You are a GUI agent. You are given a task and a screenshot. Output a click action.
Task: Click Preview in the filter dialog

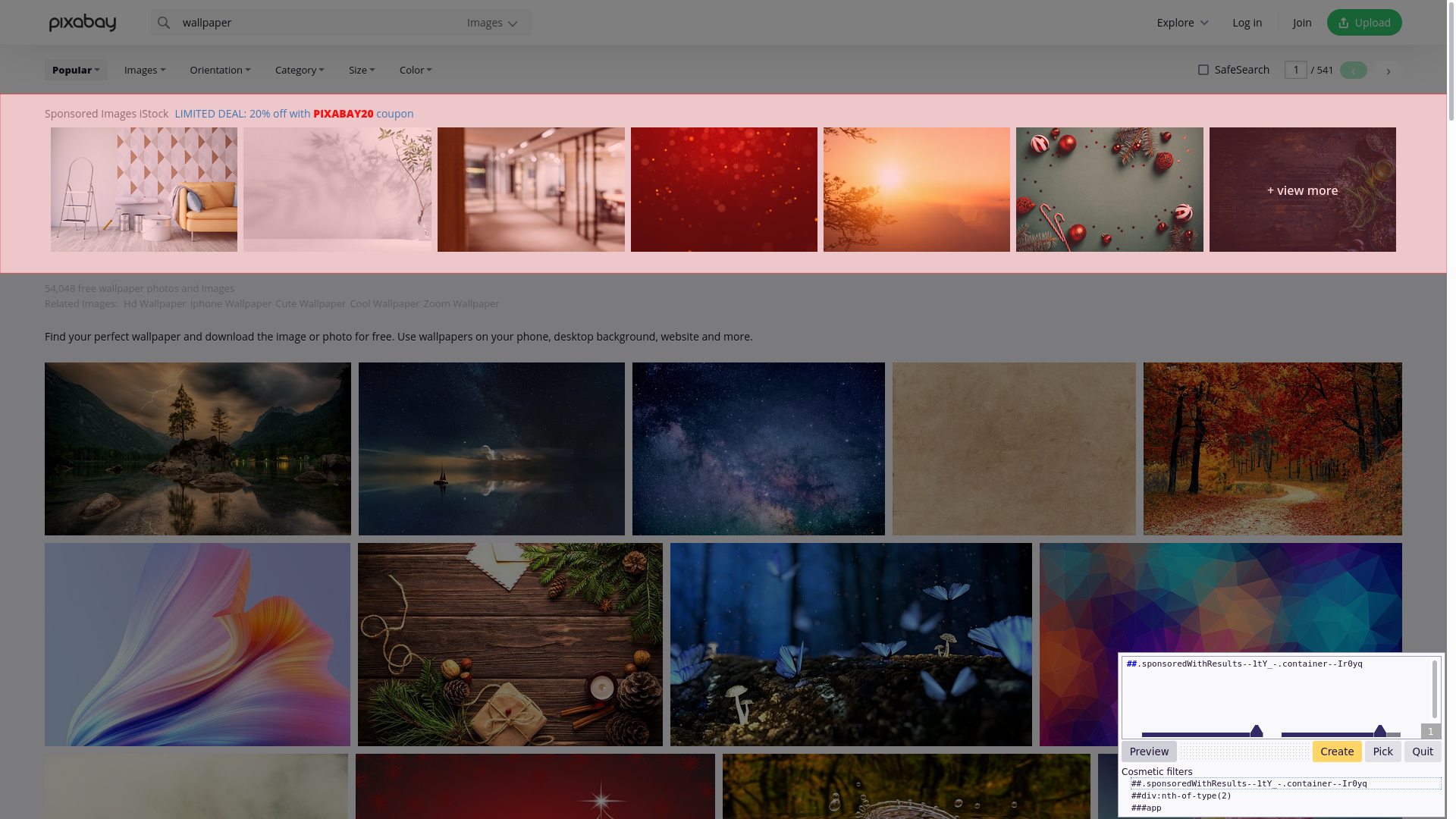(x=1148, y=751)
